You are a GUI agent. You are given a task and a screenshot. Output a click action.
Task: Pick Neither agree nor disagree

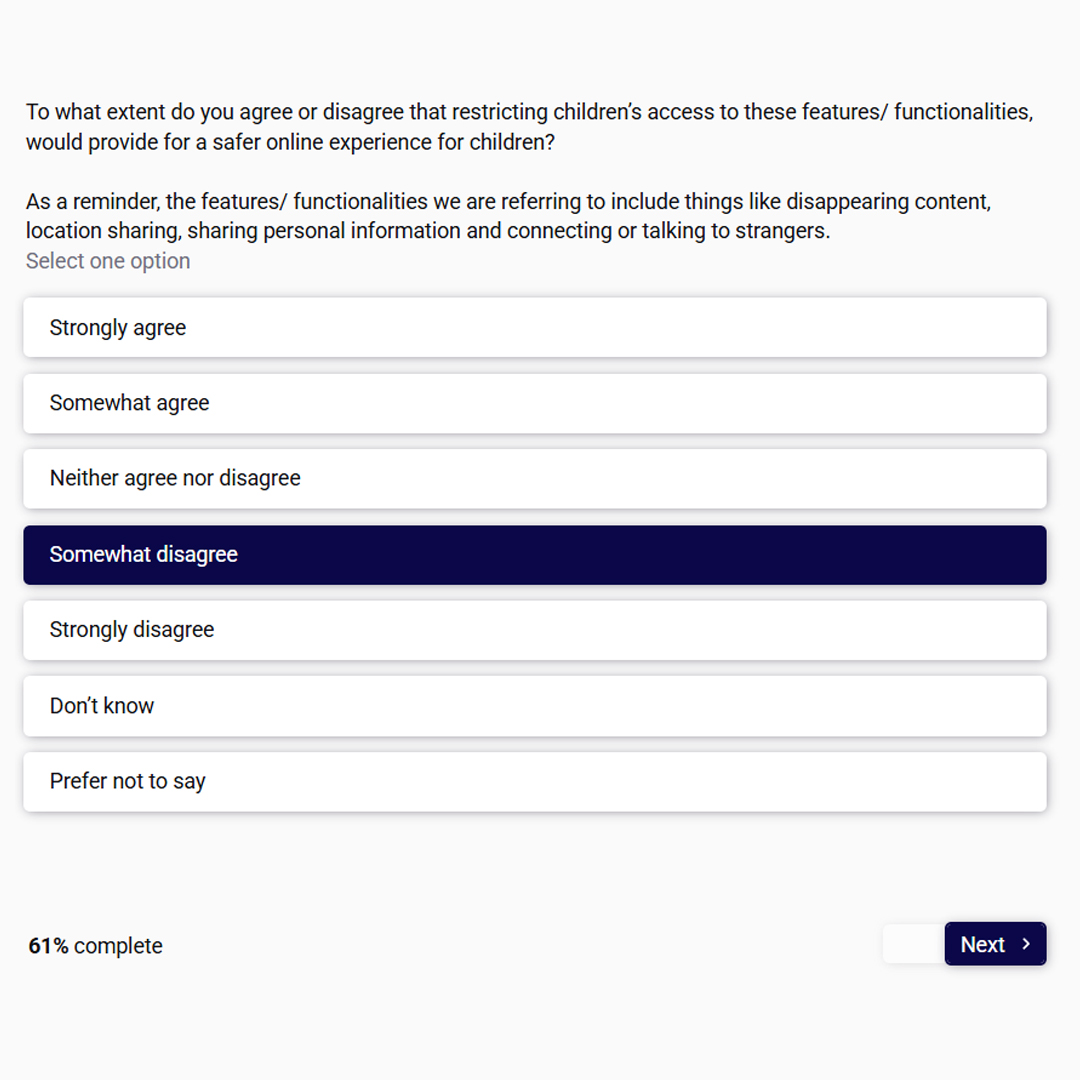(534, 479)
